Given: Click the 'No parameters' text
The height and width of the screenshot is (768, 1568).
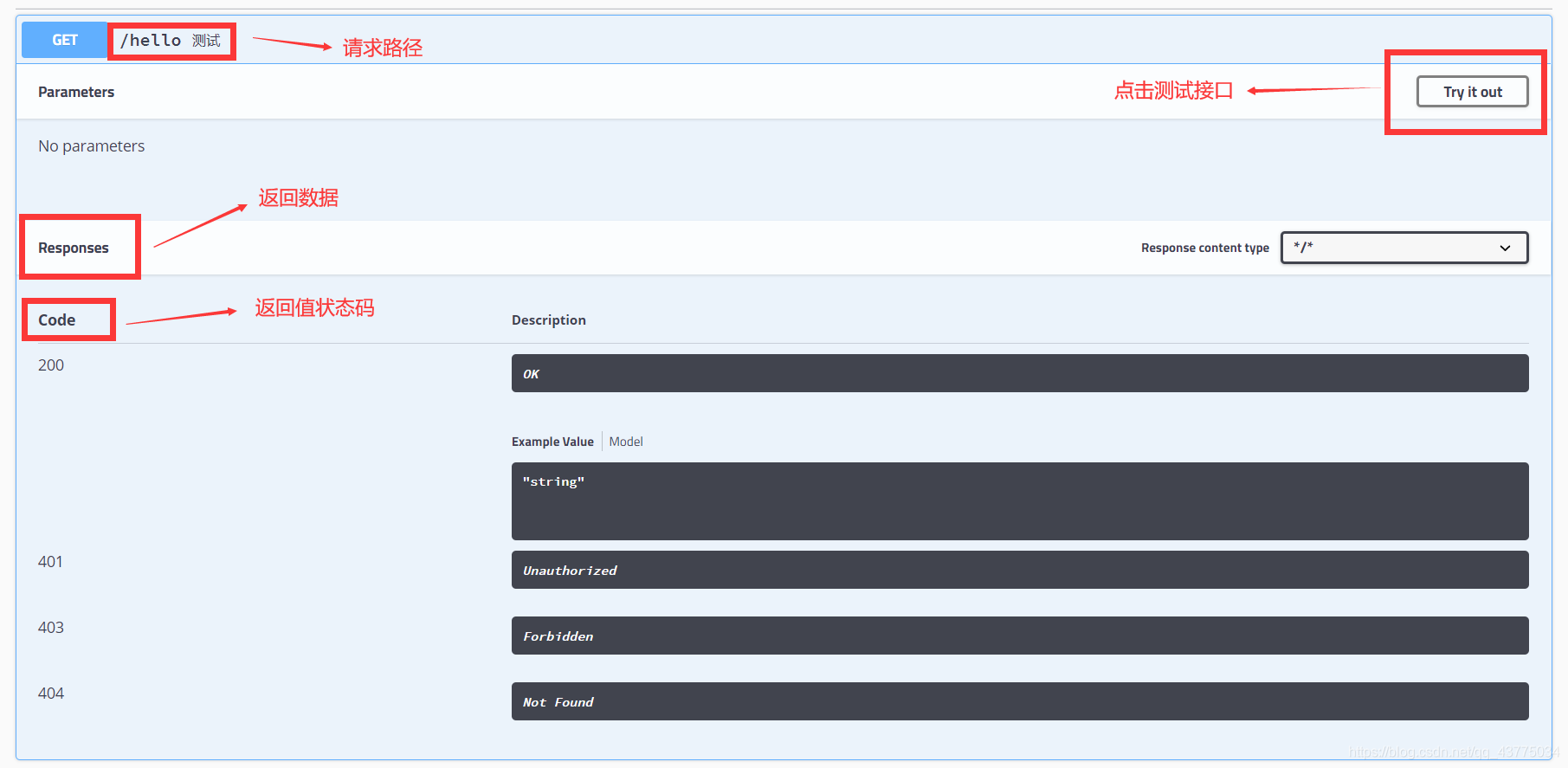Looking at the screenshot, I should click(91, 146).
